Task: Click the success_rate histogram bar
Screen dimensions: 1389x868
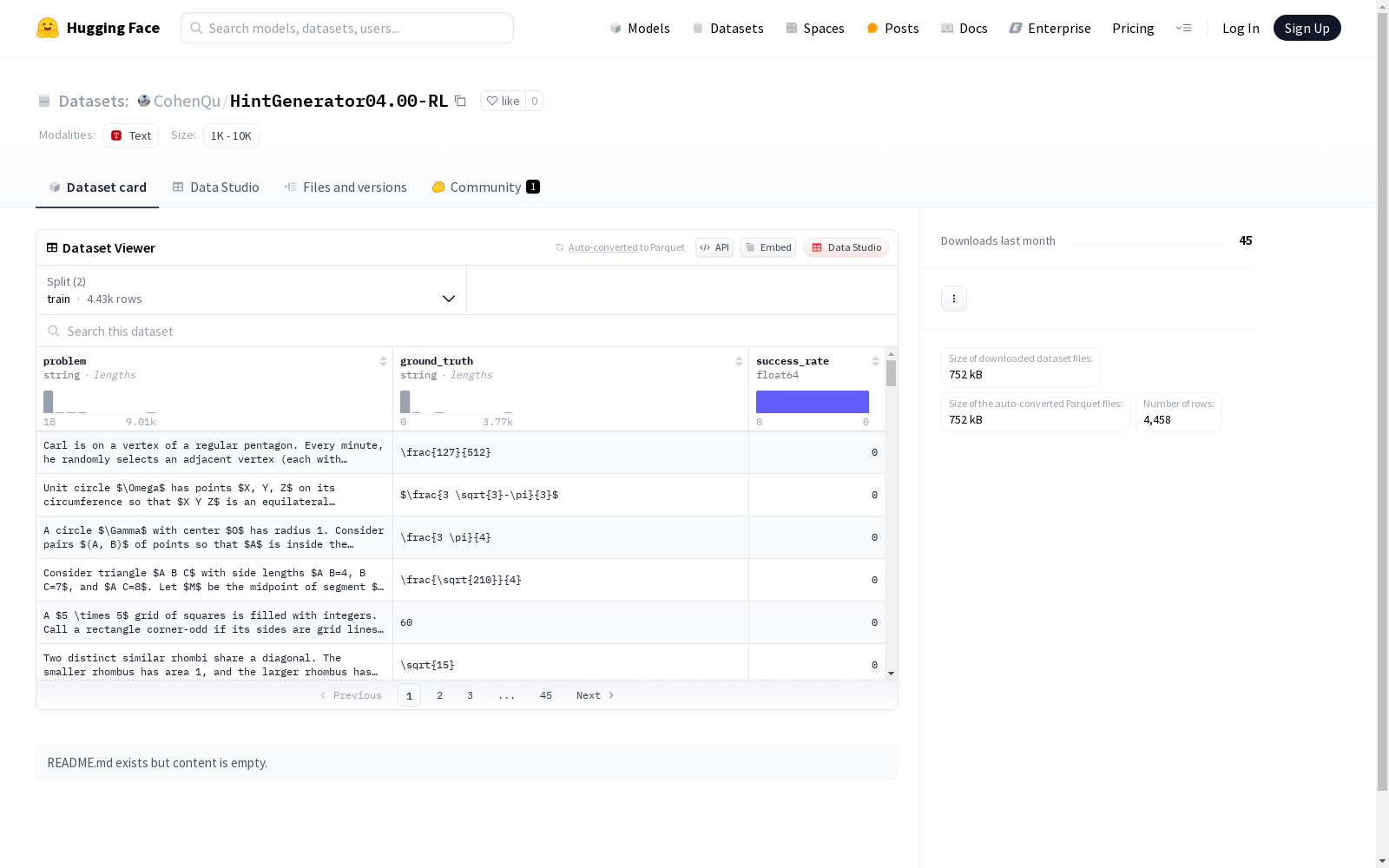Action: 813,402
